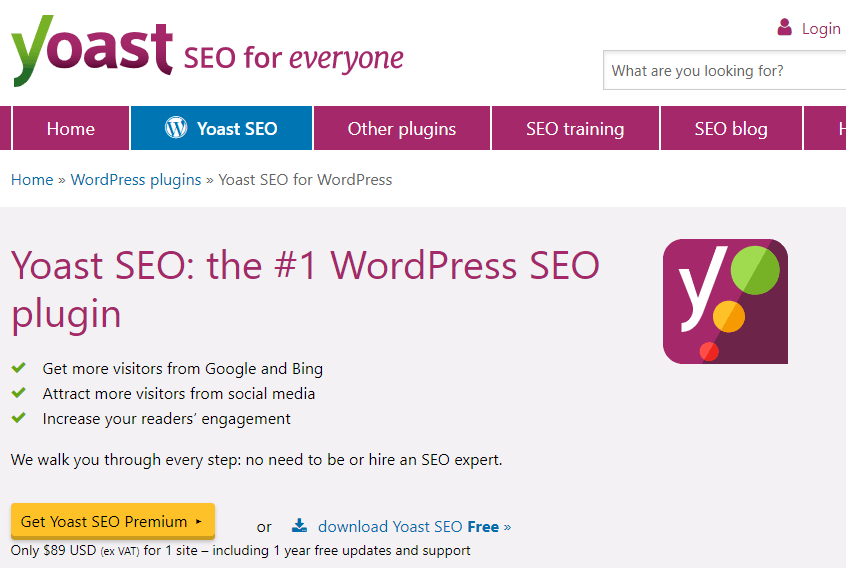The height and width of the screenshot is (568, 846).
Task: Click the checkmark beside the social media line
Action: point(19,393)
